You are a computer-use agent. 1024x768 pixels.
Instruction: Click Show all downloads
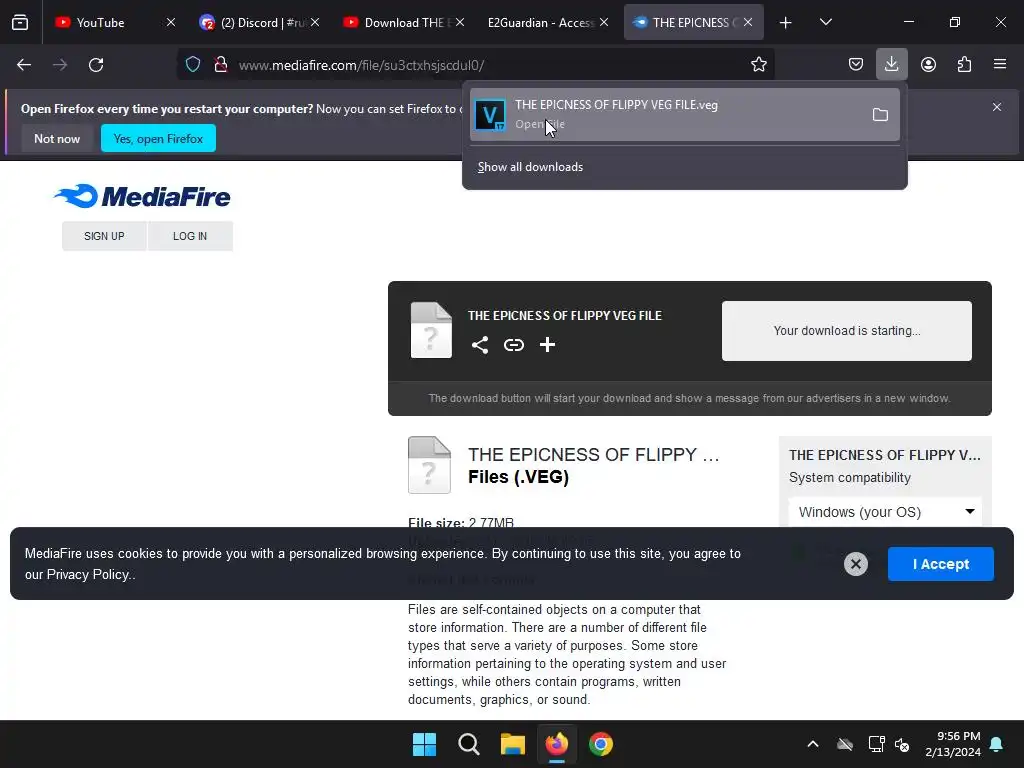pos(530,167)
